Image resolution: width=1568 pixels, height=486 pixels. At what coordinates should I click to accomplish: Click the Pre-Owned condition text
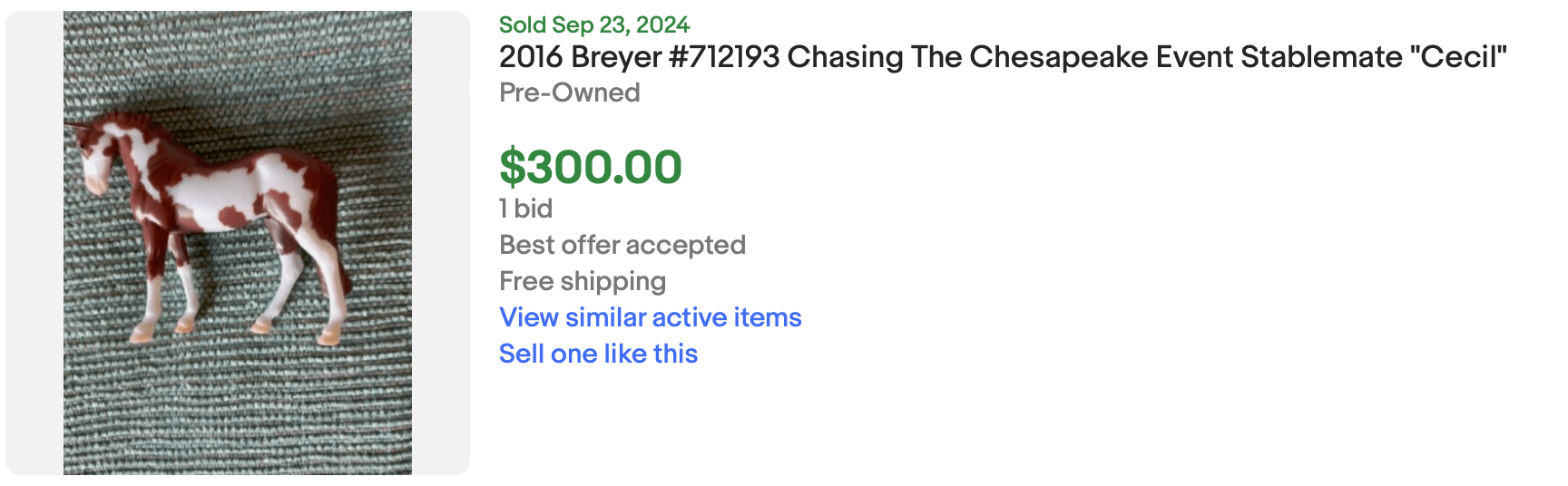pyautogui.click(x=569, y=92)
